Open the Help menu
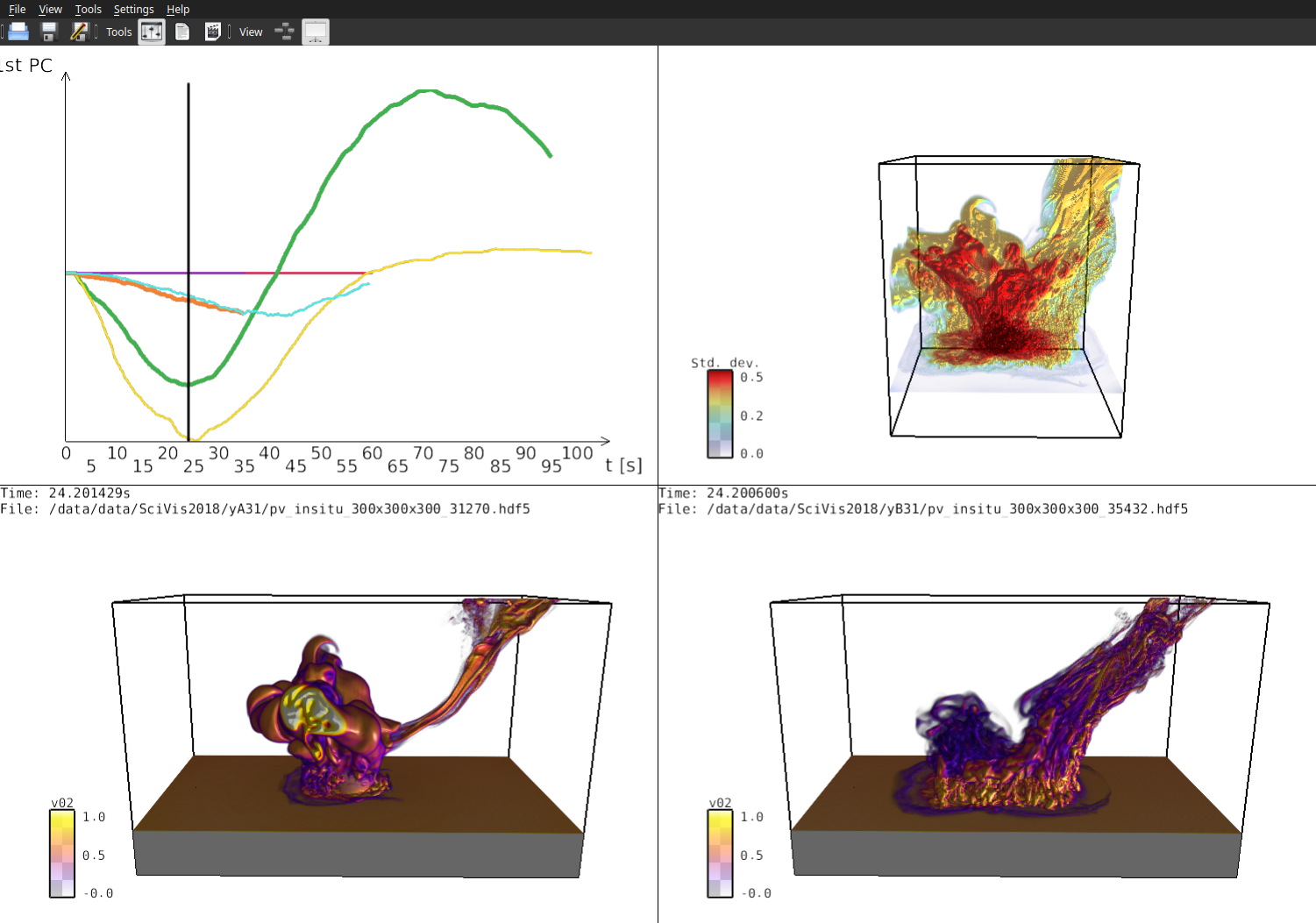1316x923 pixels. coord(178,9)
